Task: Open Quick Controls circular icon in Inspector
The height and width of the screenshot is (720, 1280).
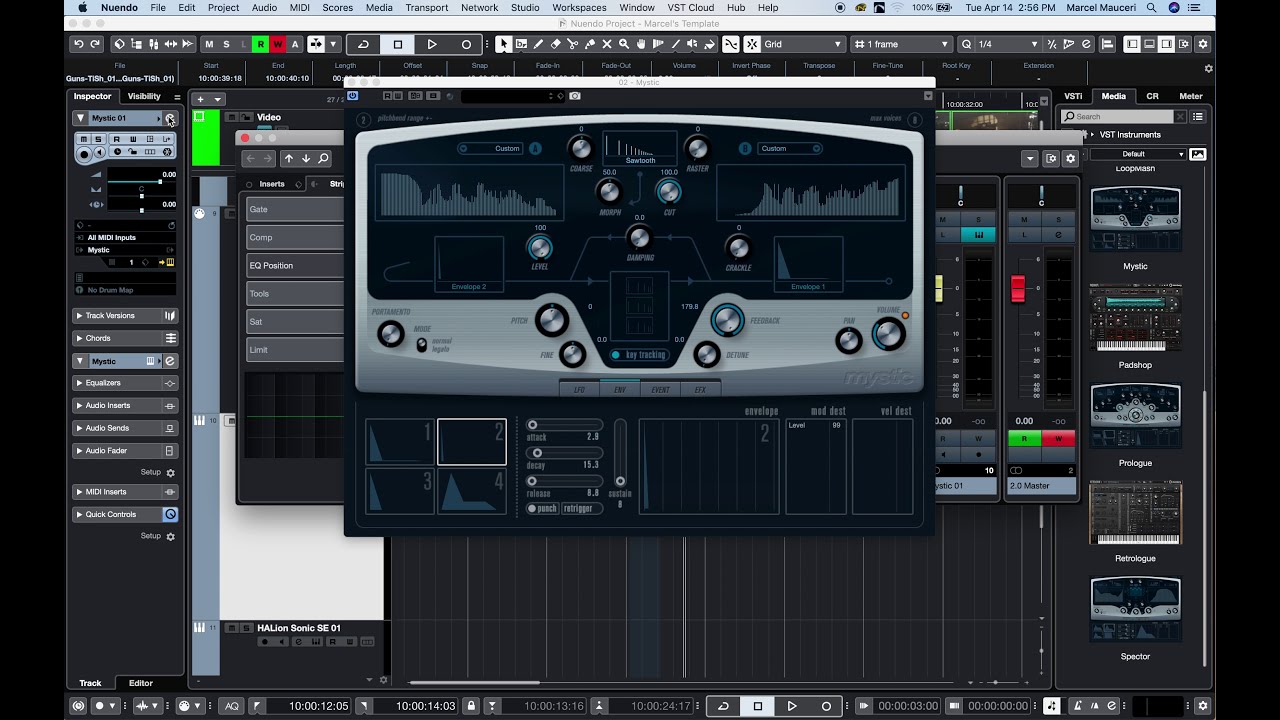Action: tap(170, 514)
